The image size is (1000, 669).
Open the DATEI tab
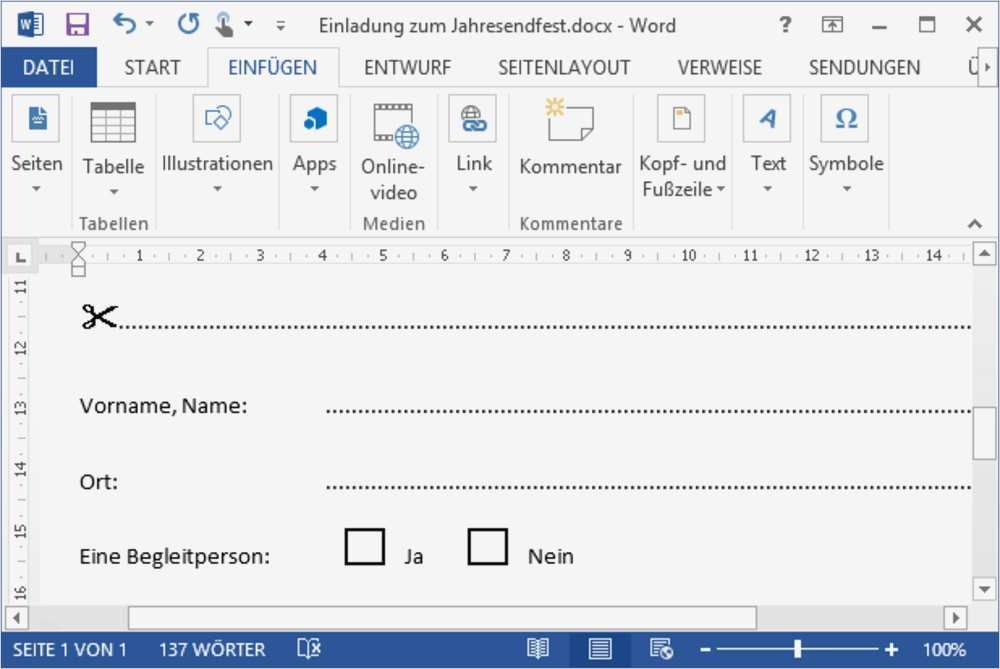48,67
